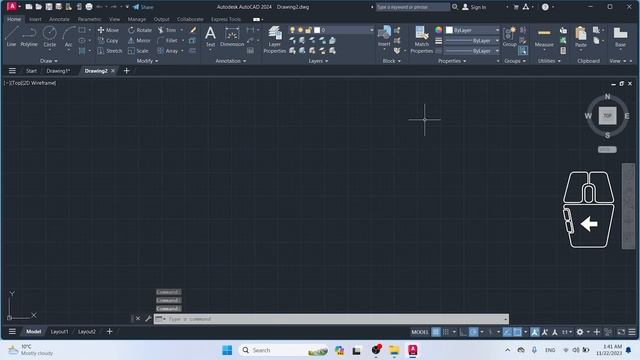Screen dimensions: 640x360
Task: Select the Dimension tool
Action: (x=232, y=36)
